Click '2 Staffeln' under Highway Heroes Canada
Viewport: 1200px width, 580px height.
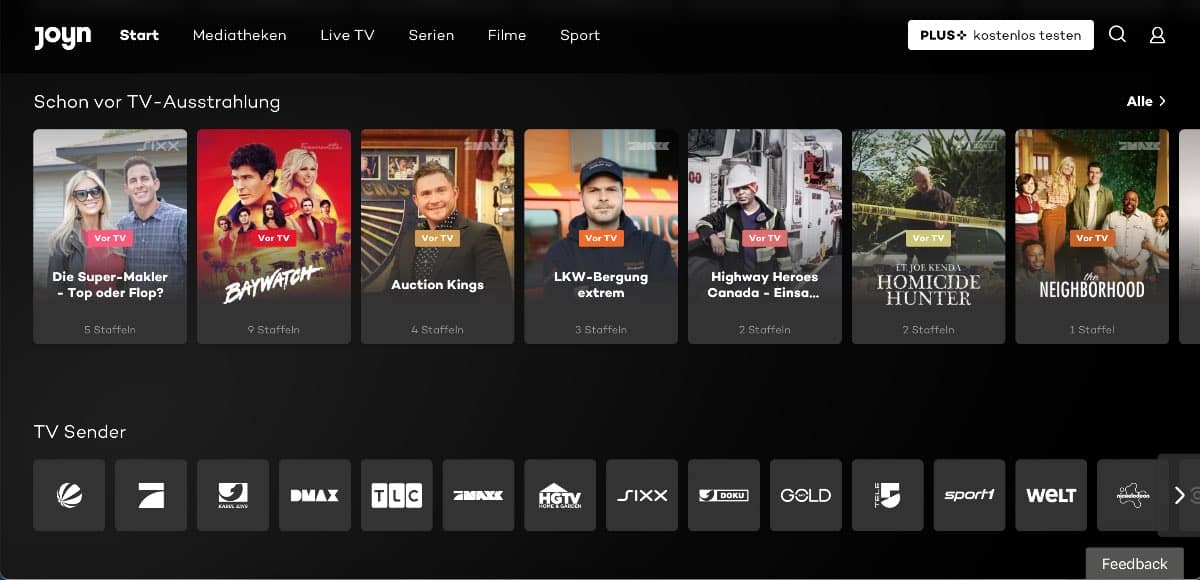click(x=765, y=329)
